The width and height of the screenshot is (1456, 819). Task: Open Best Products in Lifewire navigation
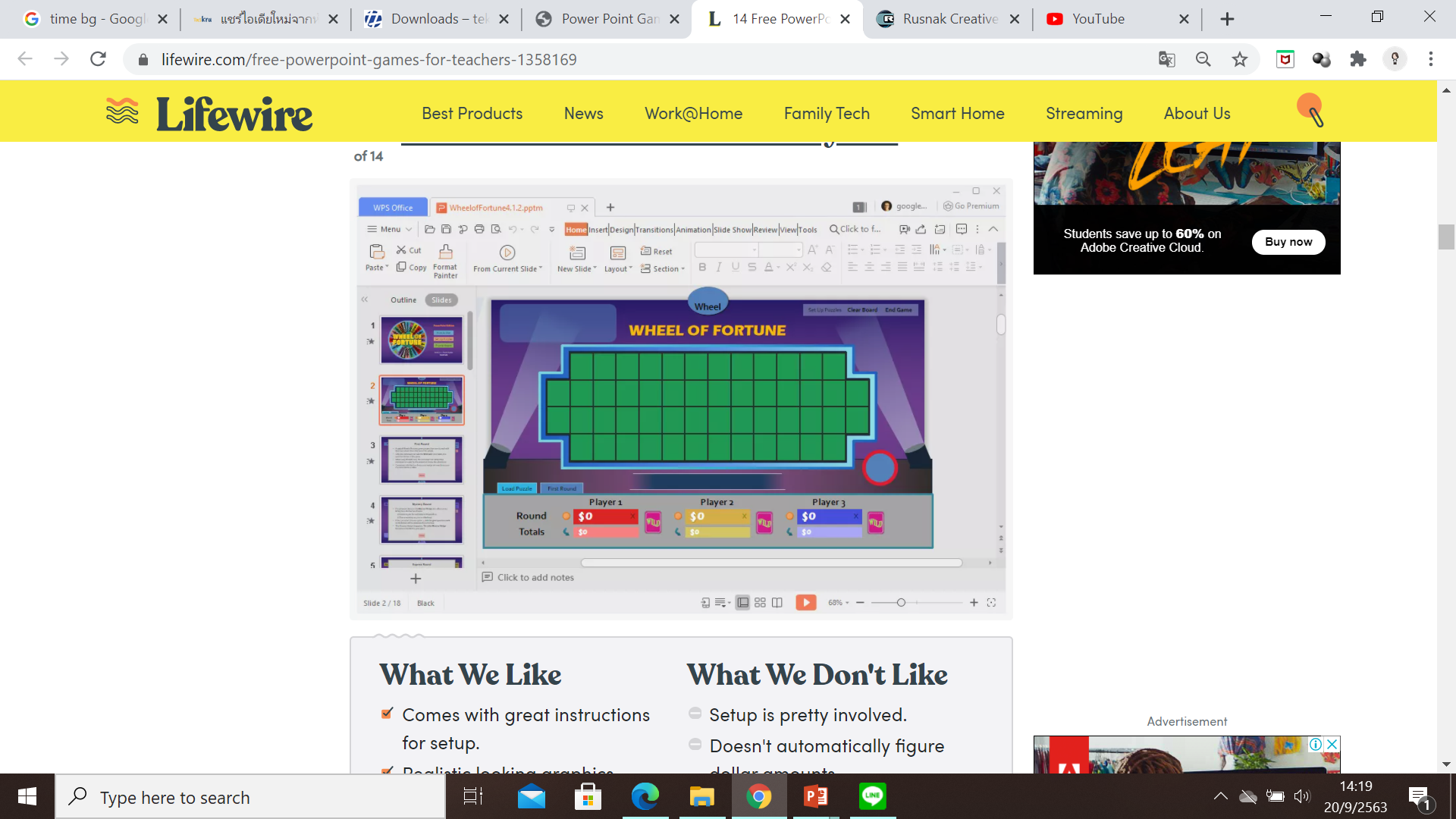point(472,114)
